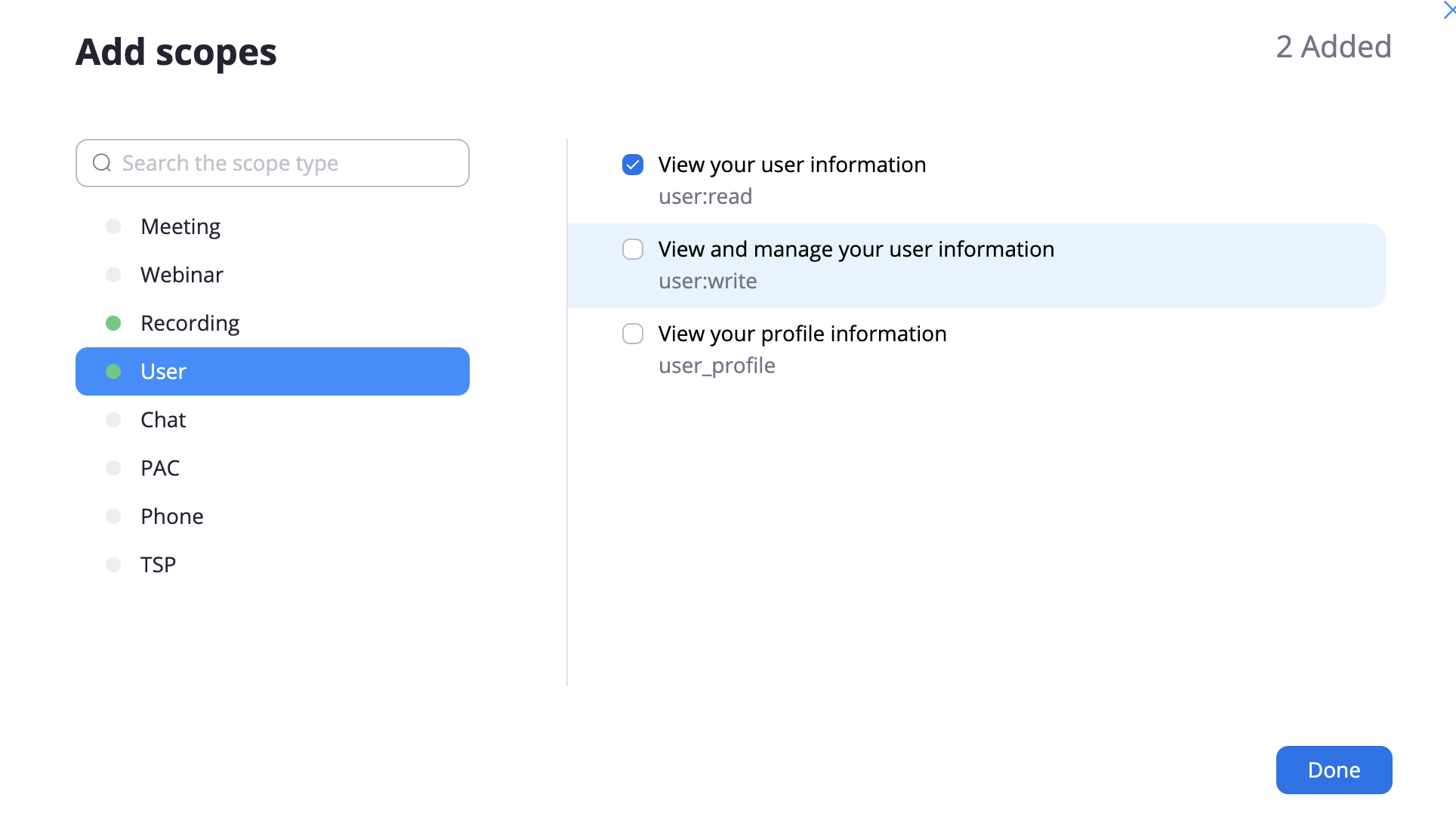Click the green dot beside Recording
Viewport: 1456px width, 835px height.
coord(113,323)
